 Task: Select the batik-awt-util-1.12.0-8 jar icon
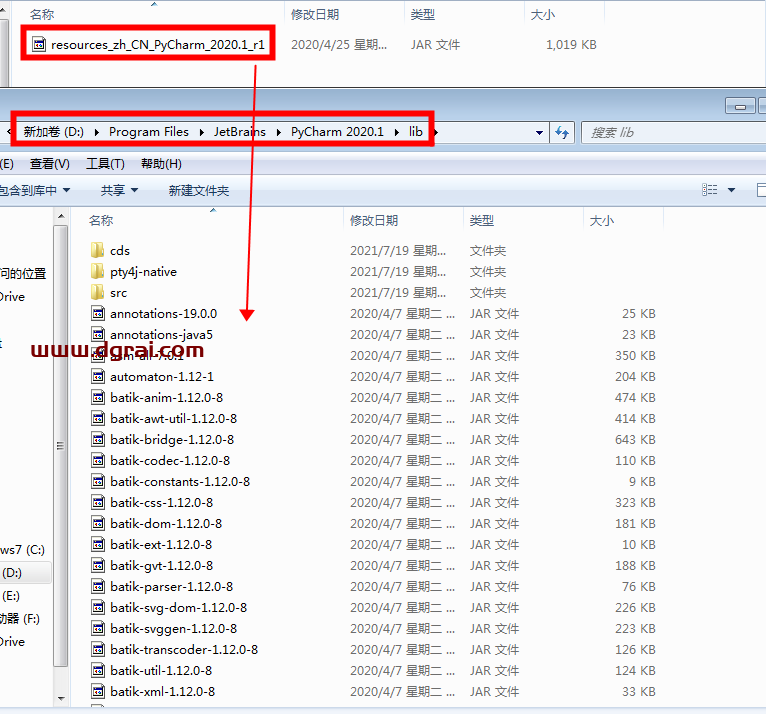[x=98, y=418]
